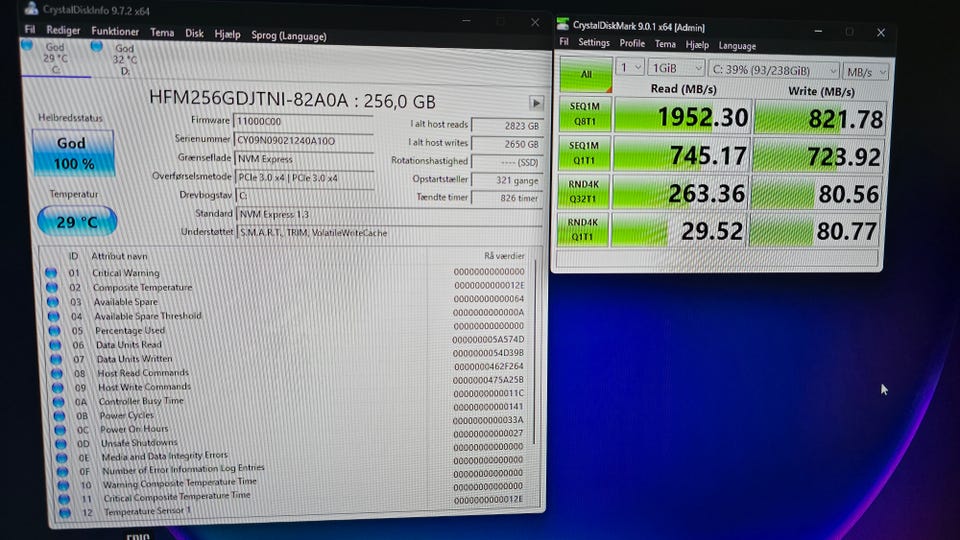Image resolution: width=960 pixels, height=540 pixels.
Task: Click status icon for Number of Error Information Log Entries
Action: pyautogui.click(x=62, y=471)
